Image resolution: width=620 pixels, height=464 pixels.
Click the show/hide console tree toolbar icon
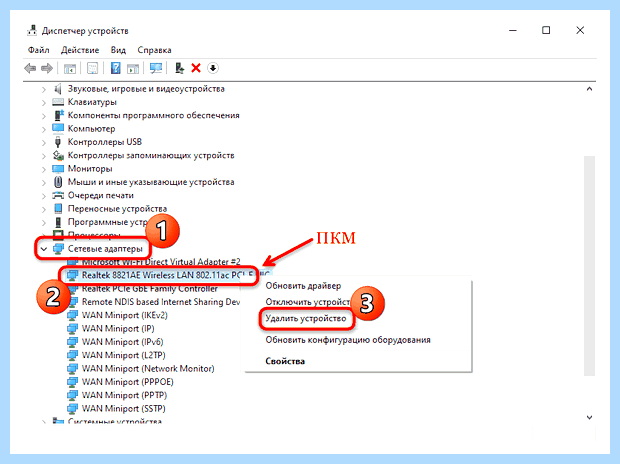[70, 68]
